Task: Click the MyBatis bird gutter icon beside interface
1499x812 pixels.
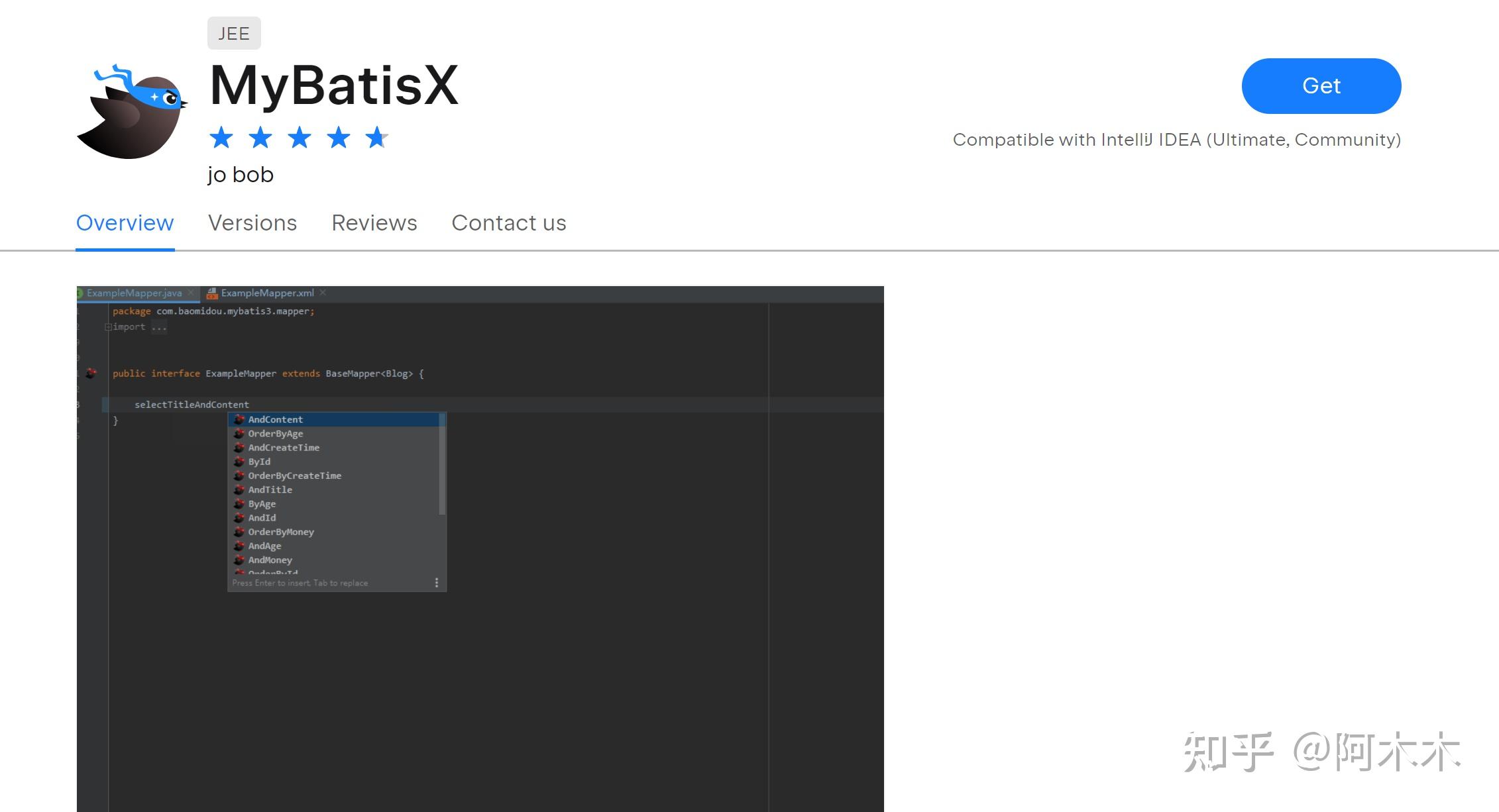Action: tap(91, 374)
